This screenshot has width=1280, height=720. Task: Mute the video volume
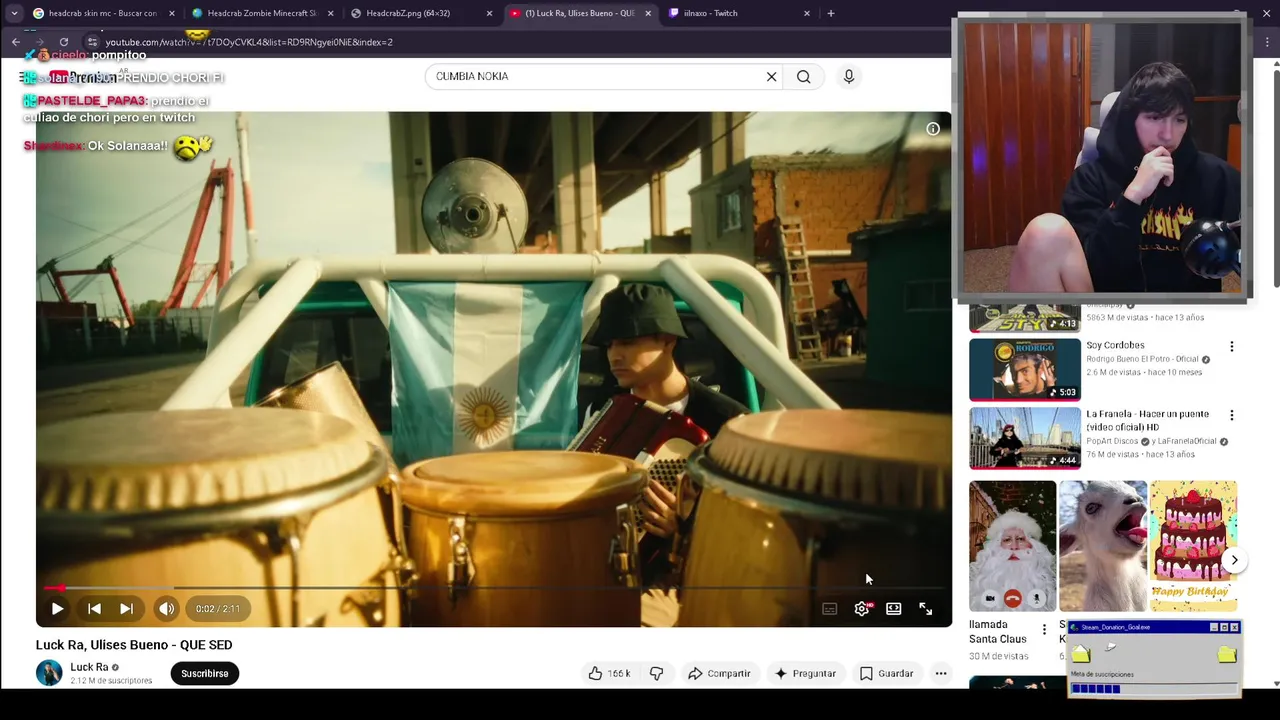166,608
